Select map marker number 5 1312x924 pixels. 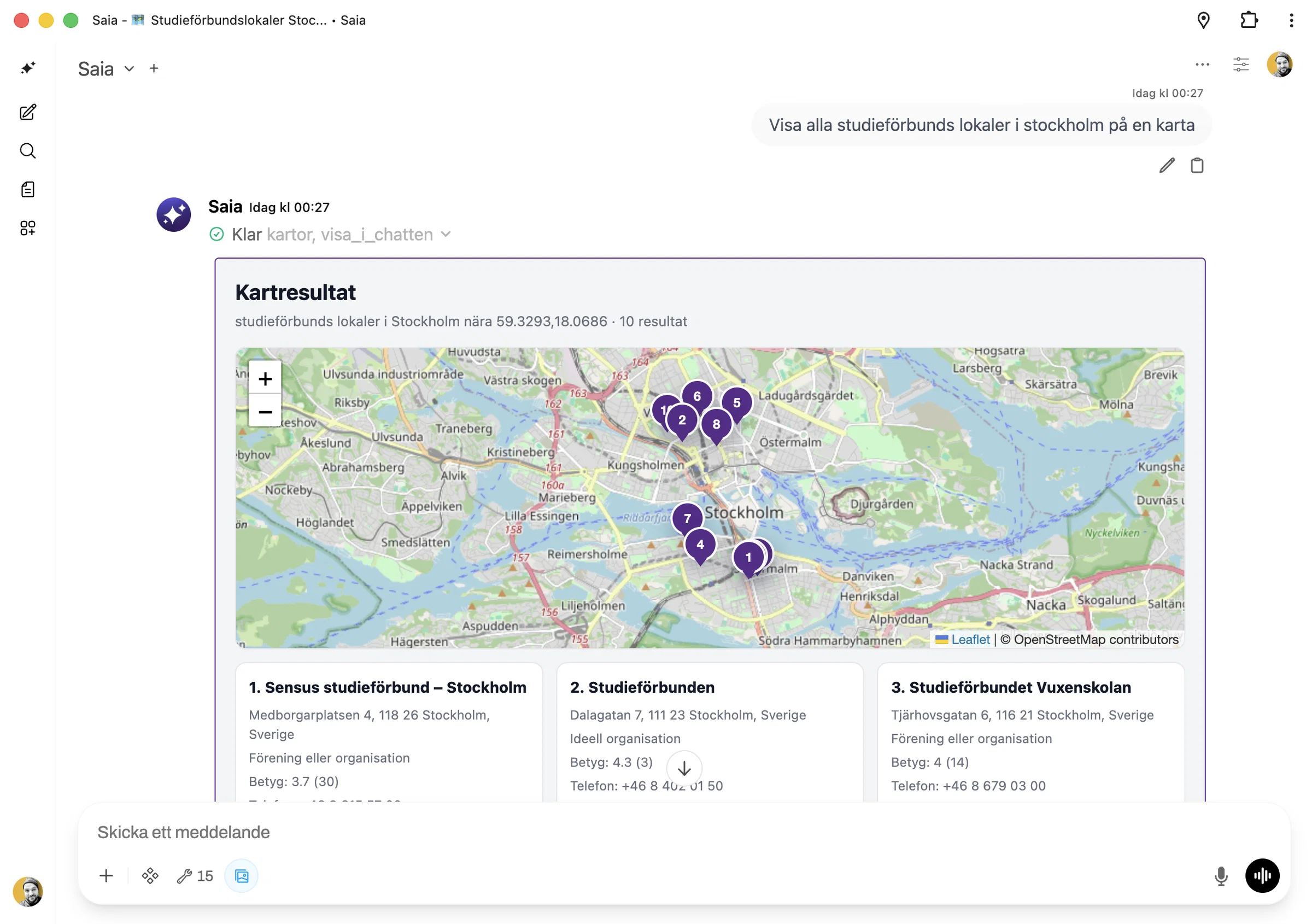[x=736, y=405]
